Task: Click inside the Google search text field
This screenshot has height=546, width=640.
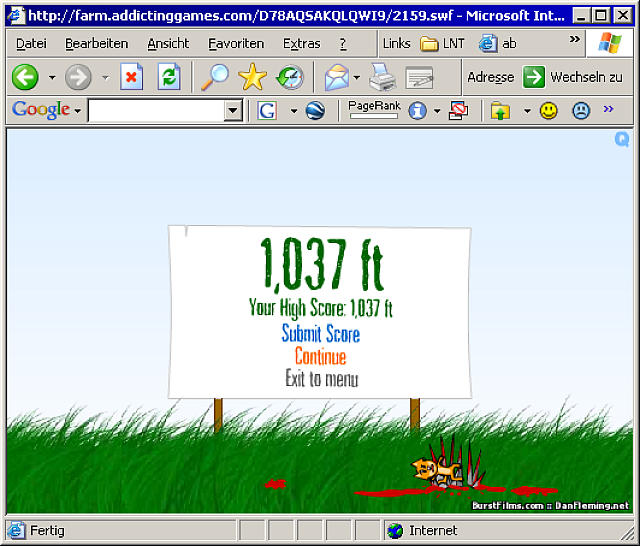Action: [x=155, y=111]
